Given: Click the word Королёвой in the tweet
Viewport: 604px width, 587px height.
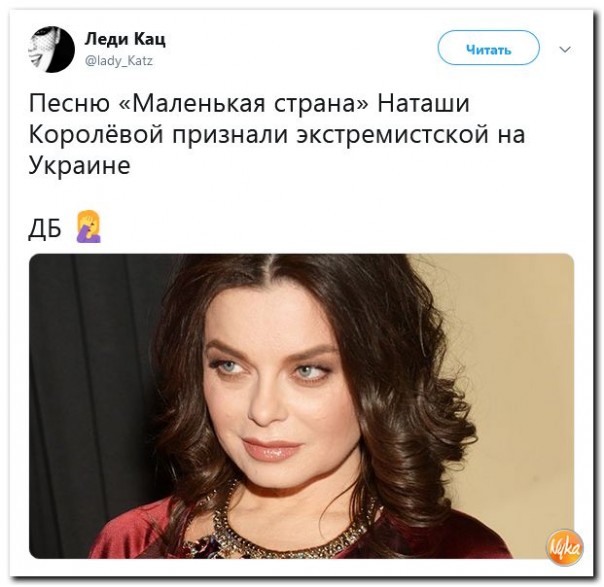Looking at the screenshot, I should pos(96,134).
